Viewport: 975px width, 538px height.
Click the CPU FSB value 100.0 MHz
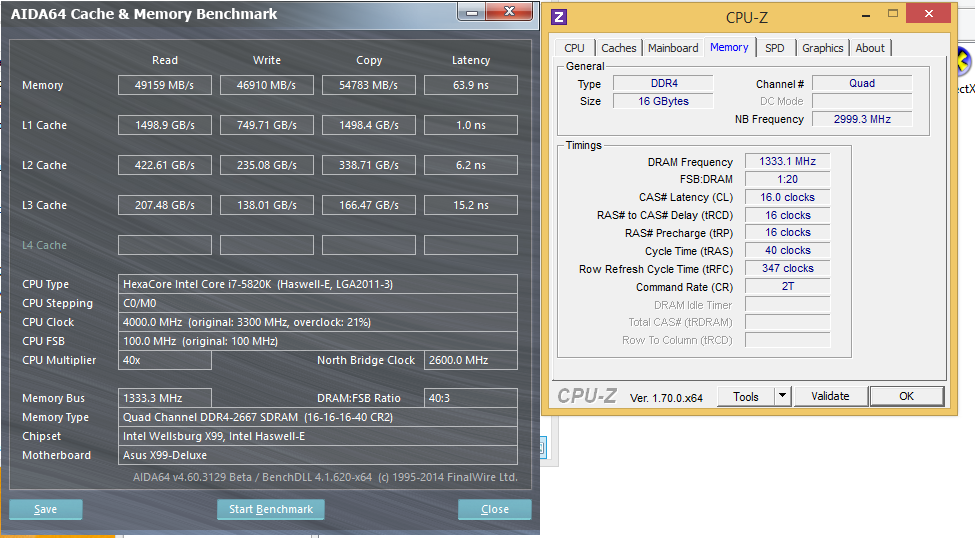(x=318, y=341)
